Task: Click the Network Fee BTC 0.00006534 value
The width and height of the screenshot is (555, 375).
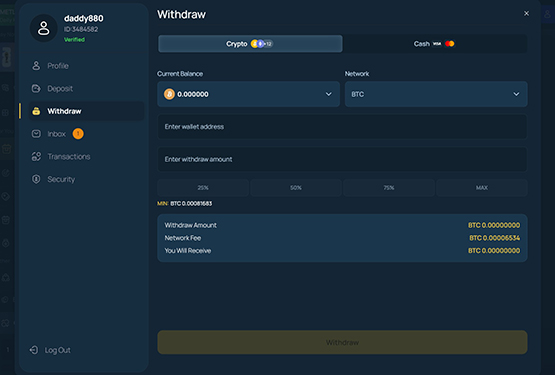Action: pyautogui.click(x=495, y=238)
